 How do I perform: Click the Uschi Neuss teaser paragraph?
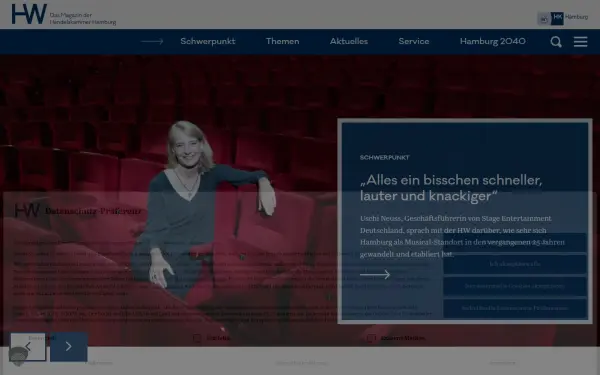(x=462, y=236)
